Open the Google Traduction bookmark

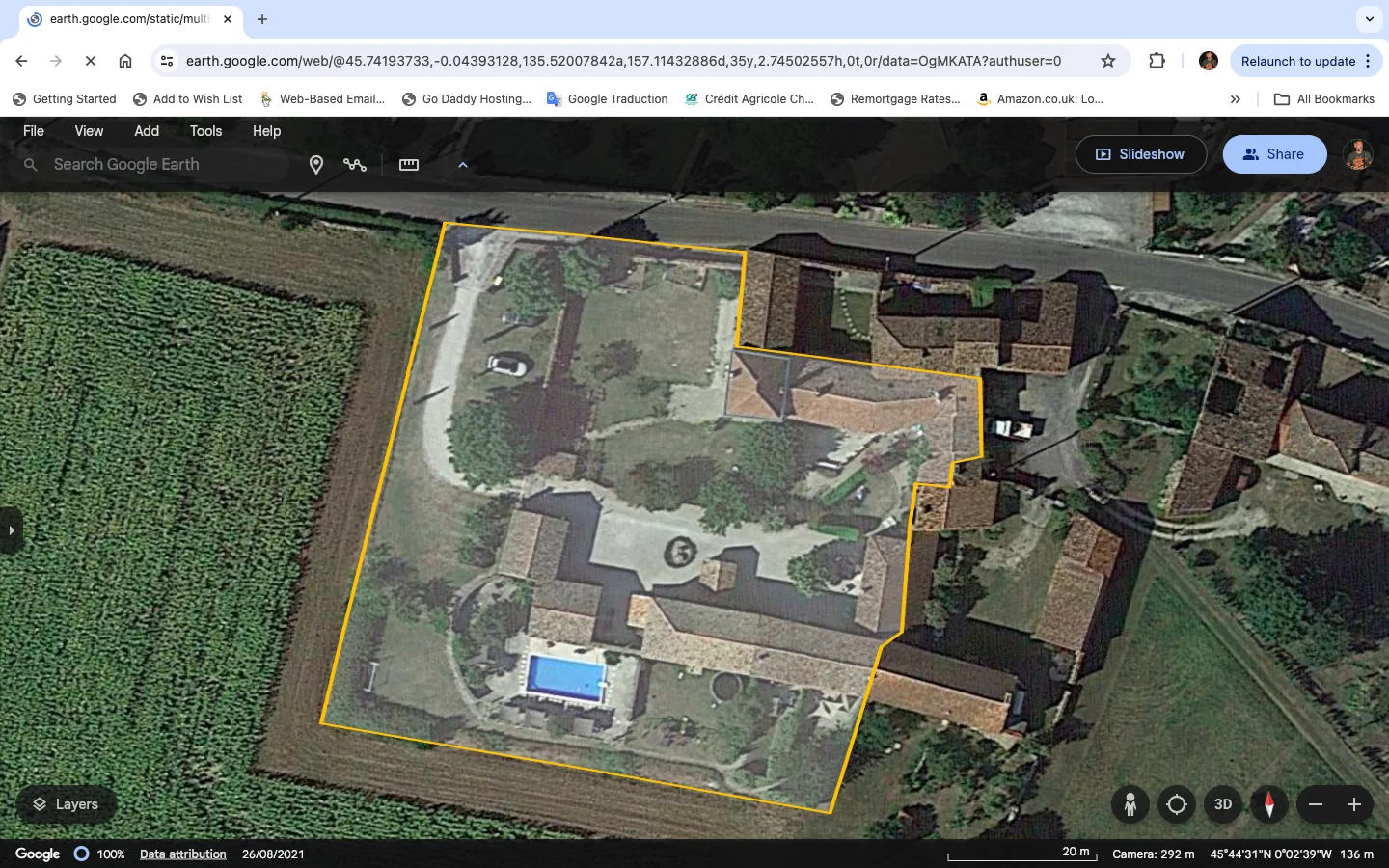click(607, 99)
